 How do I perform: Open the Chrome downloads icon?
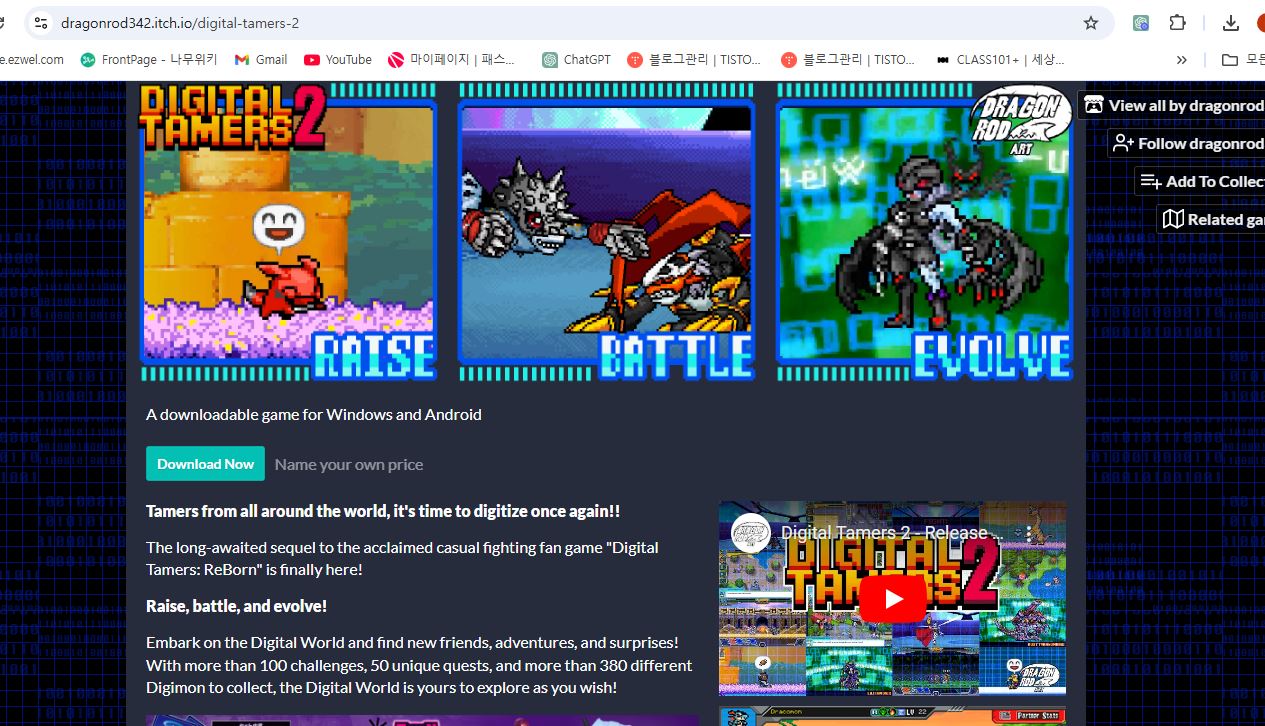pyautogui.click(x=1231, y=23)
